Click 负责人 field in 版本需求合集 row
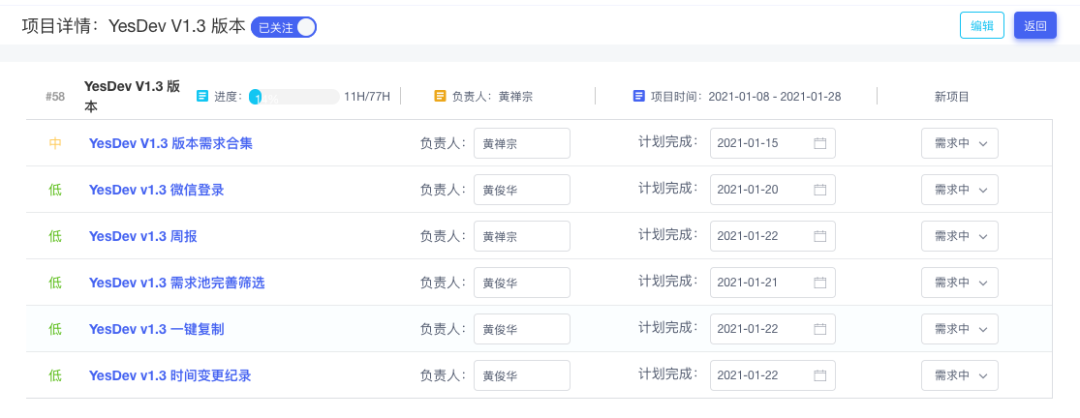The width and height of the screenshot is (1080, 418). [x=522, y=143]
